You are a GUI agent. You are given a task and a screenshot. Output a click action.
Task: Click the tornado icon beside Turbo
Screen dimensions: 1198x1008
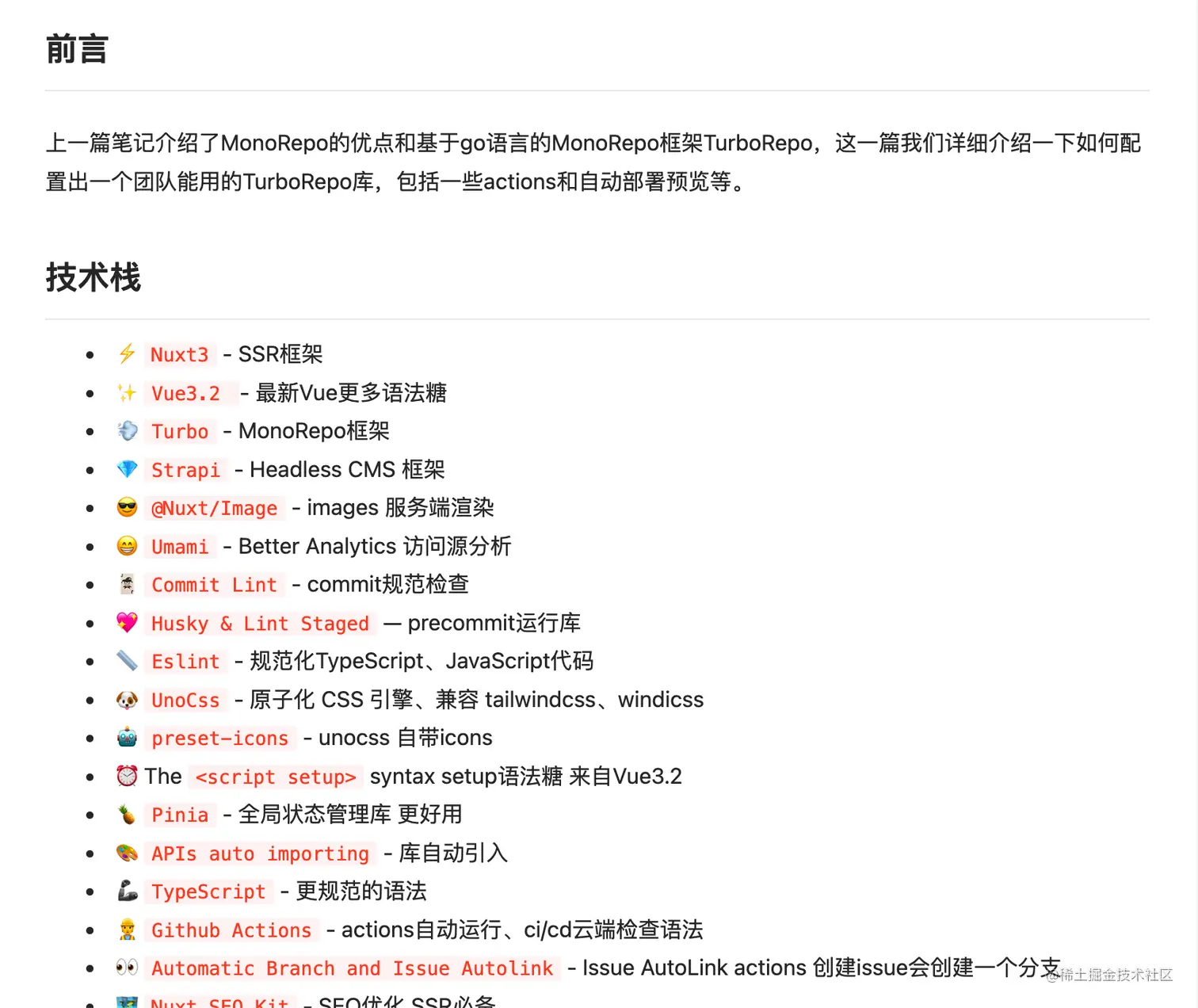coord(127,431)
